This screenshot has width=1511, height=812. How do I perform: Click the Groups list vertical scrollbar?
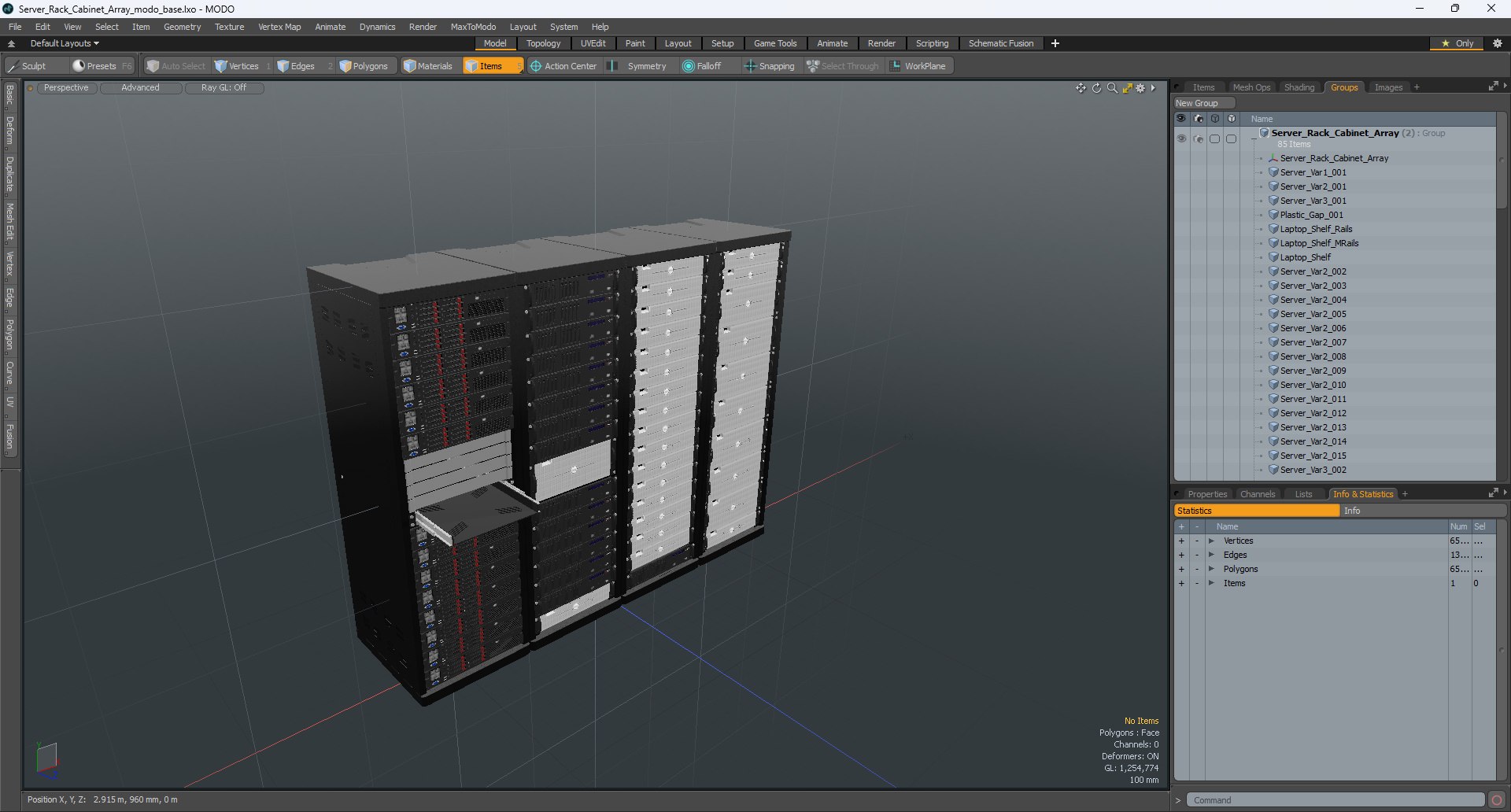coord(1502,161)
